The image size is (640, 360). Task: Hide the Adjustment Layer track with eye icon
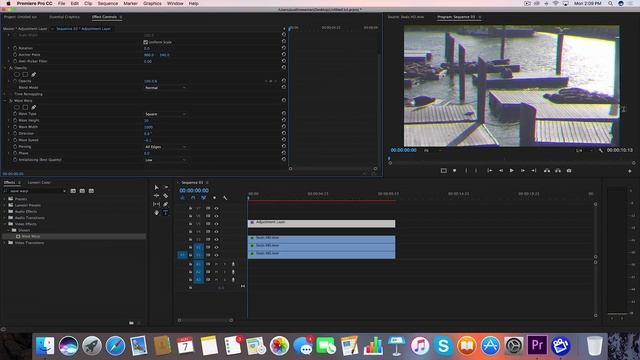pos(216,224)
